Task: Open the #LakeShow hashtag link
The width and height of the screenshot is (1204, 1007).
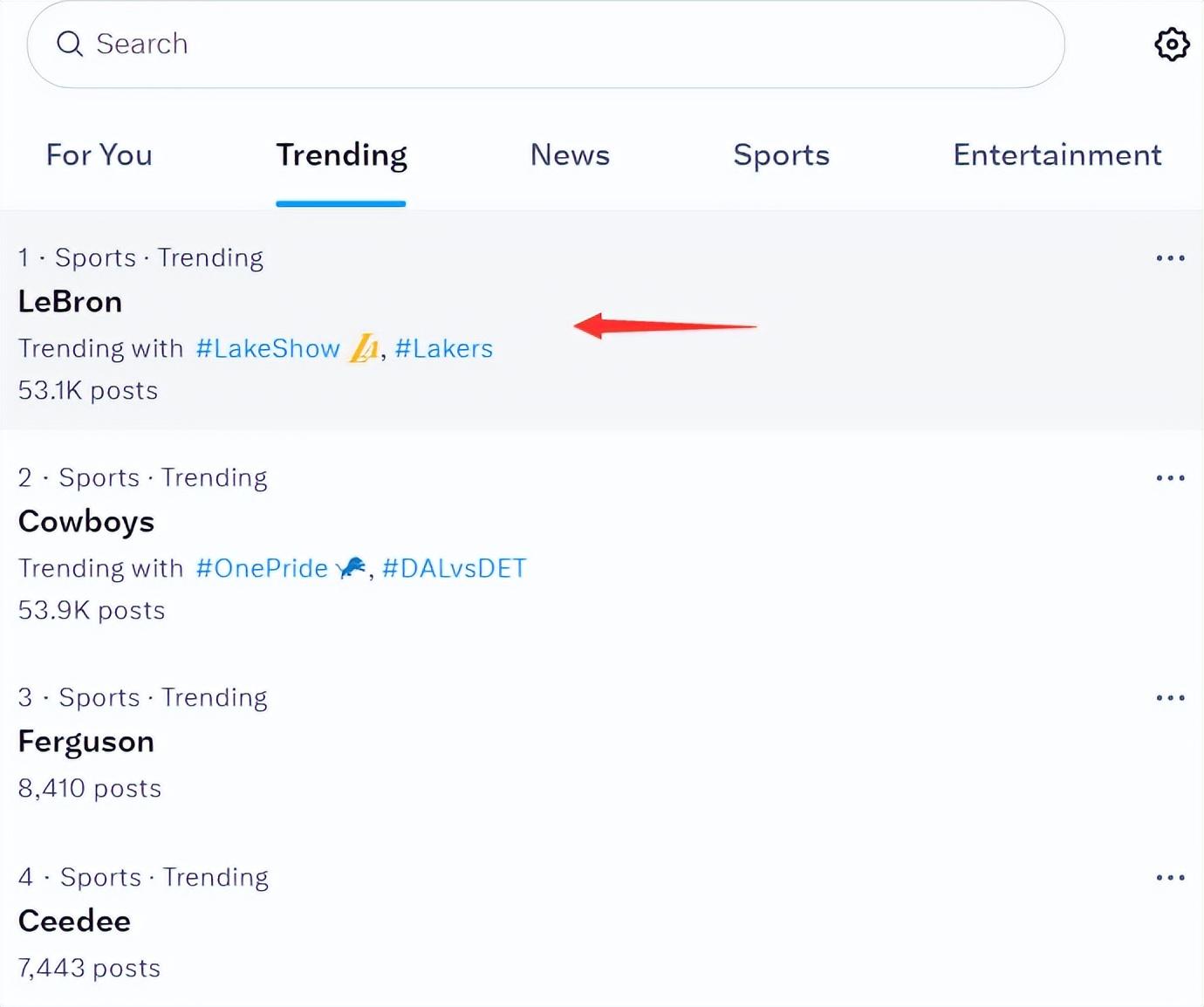Action: (x=268, y=349)
